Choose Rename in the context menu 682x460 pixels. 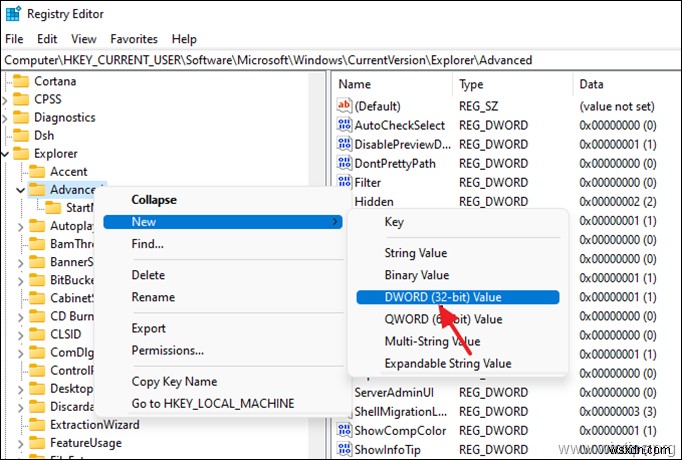pyautogui.click(x=223, y=297)
